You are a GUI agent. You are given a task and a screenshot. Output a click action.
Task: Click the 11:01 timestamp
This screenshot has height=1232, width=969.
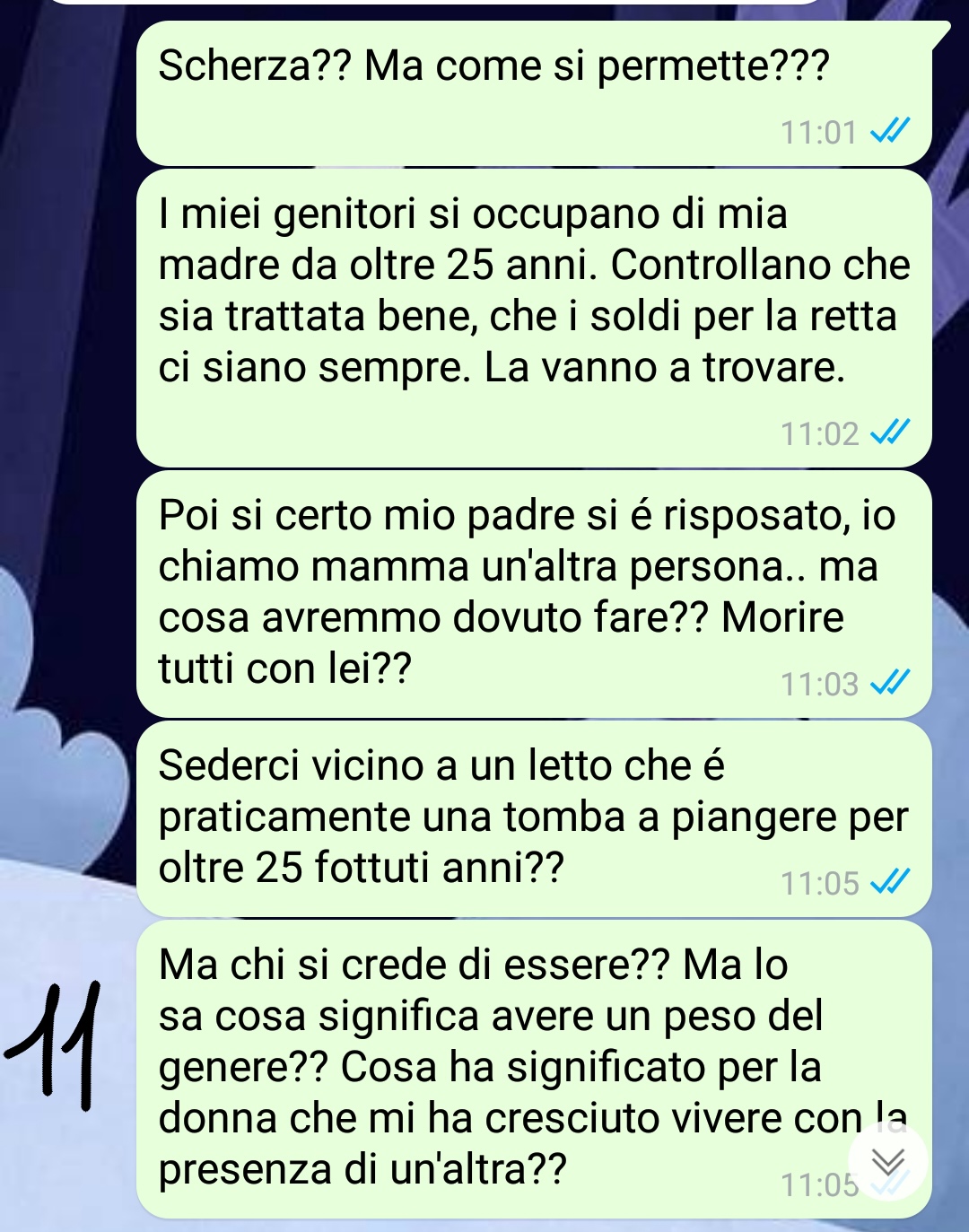pyautogui.click(x=819, y=134)
